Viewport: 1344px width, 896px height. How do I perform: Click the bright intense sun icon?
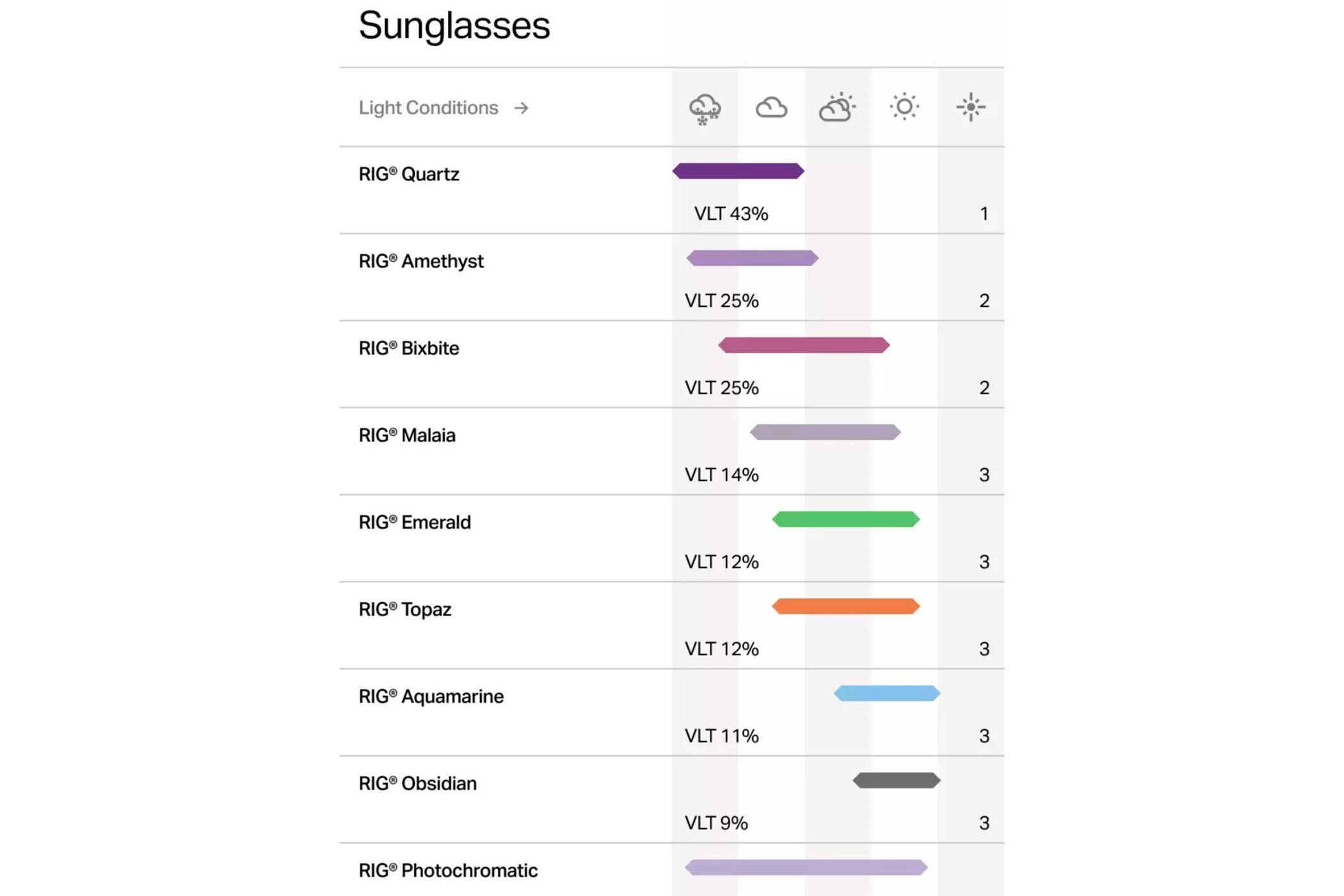click(970, 107)
